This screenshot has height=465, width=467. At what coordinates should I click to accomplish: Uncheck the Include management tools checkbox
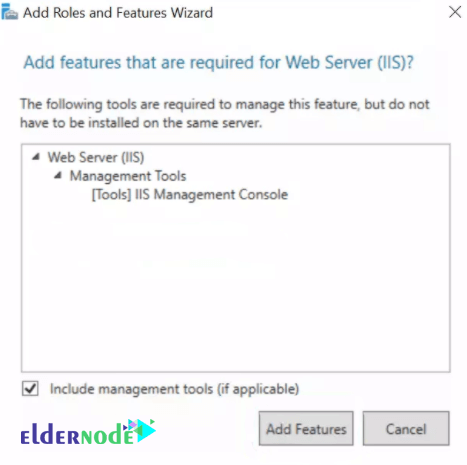30,389
